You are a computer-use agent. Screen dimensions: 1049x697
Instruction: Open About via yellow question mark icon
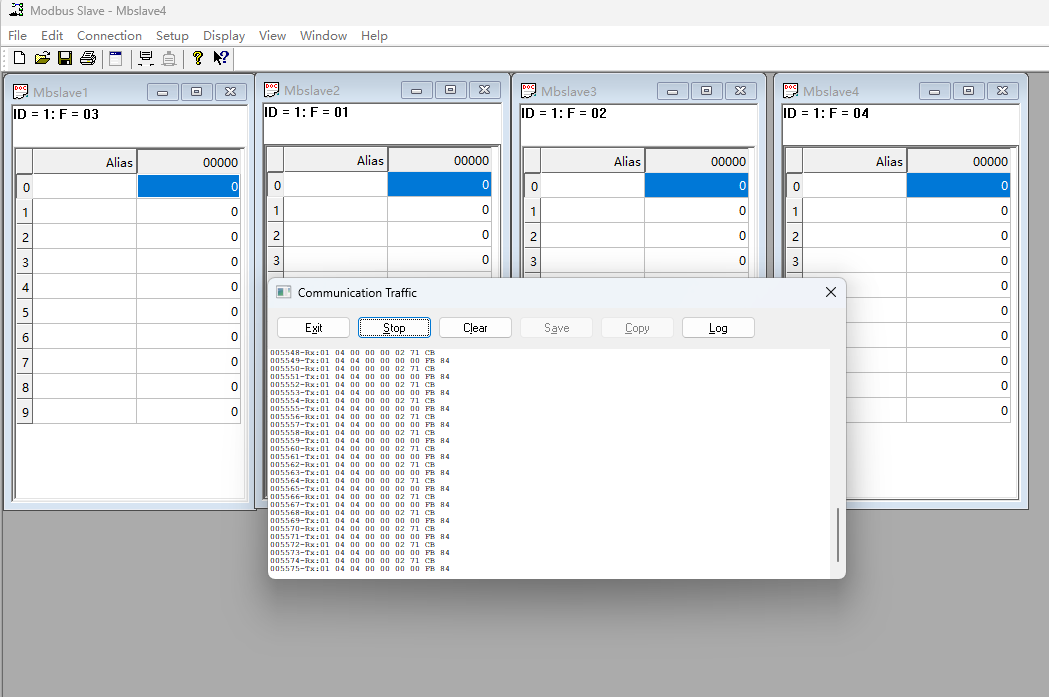pyautogui.click(x=198, y=58)
